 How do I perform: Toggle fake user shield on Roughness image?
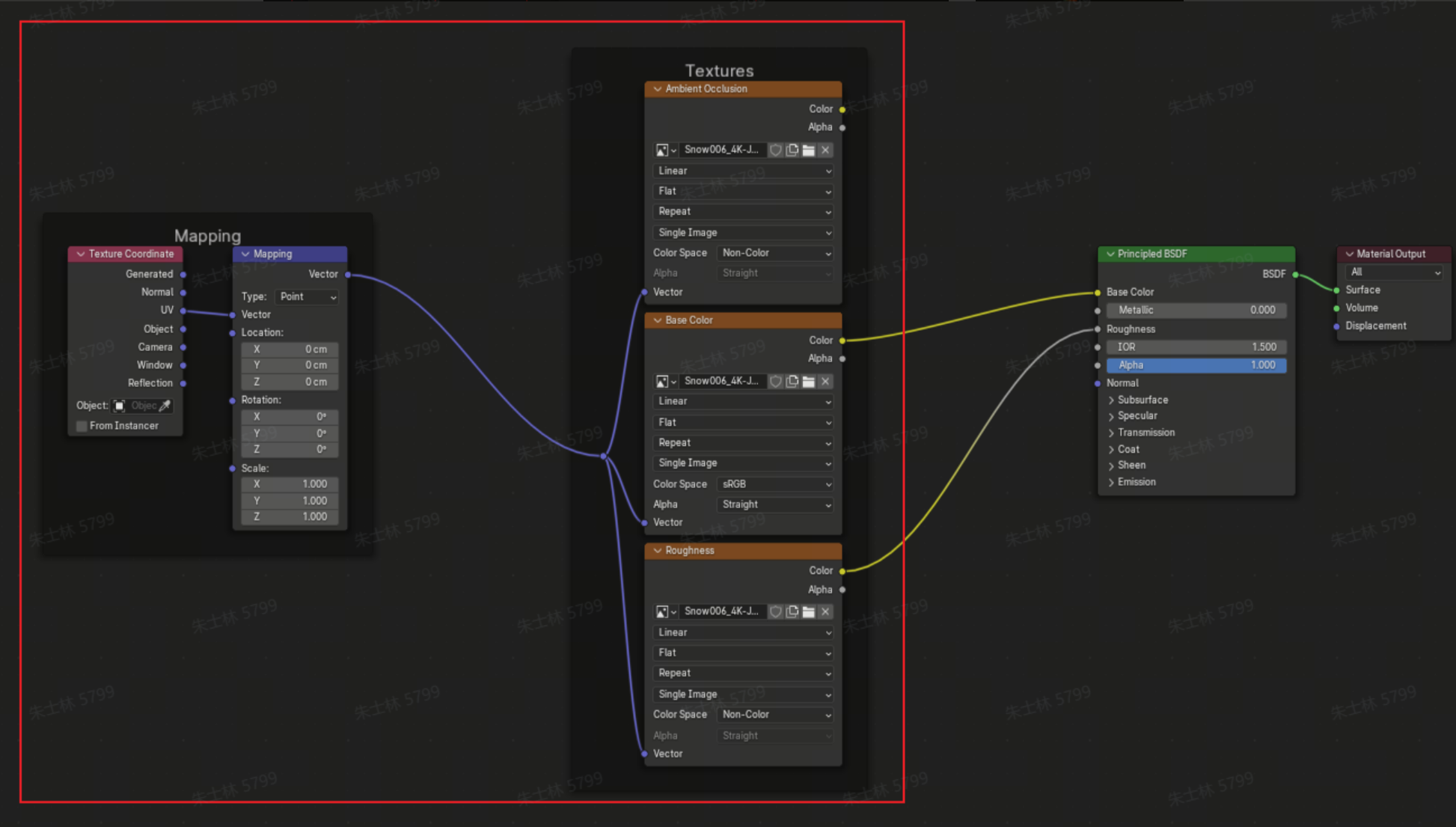(x=776, y=612)
